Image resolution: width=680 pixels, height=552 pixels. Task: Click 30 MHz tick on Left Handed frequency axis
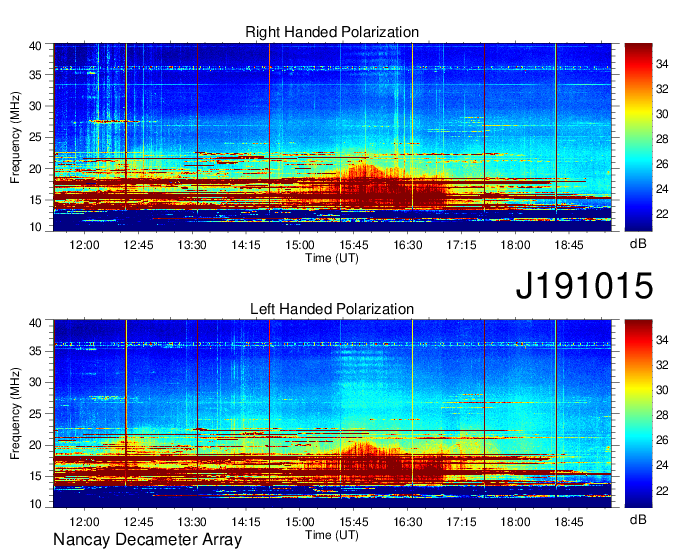pyautogui.click(x=35, y=382)
